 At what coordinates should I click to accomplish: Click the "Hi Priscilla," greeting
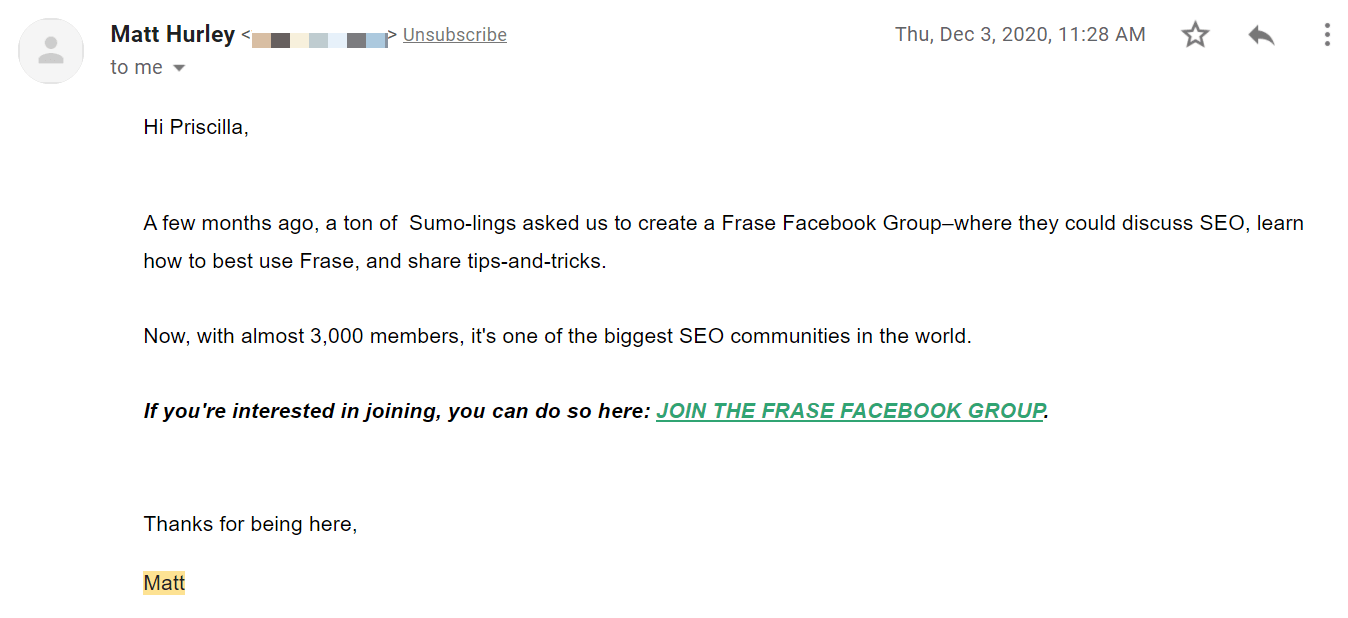coord(196,128)
